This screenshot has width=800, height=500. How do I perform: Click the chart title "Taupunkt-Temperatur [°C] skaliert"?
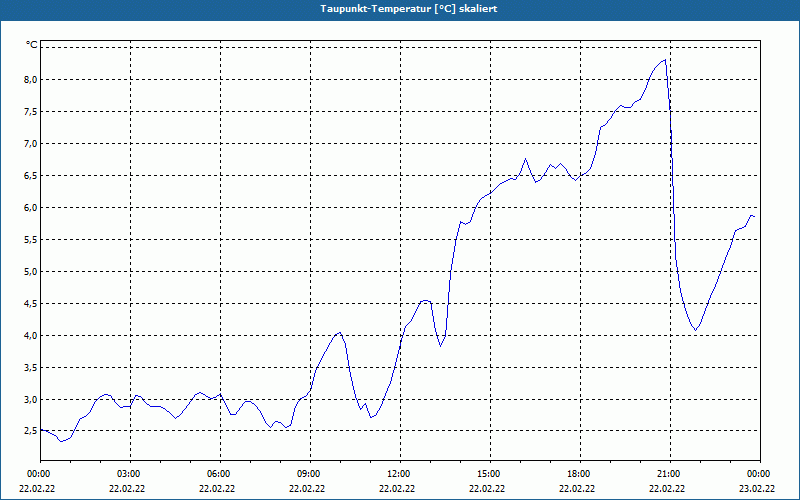click(409, 9)
